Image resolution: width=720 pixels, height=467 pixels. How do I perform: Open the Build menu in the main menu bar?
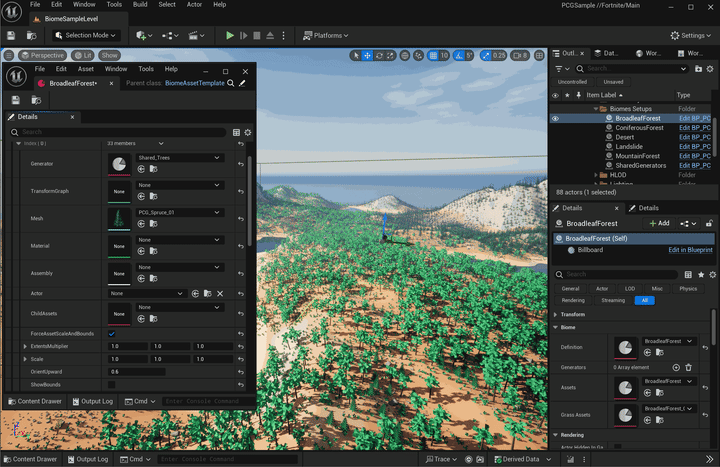click(140, 5)
